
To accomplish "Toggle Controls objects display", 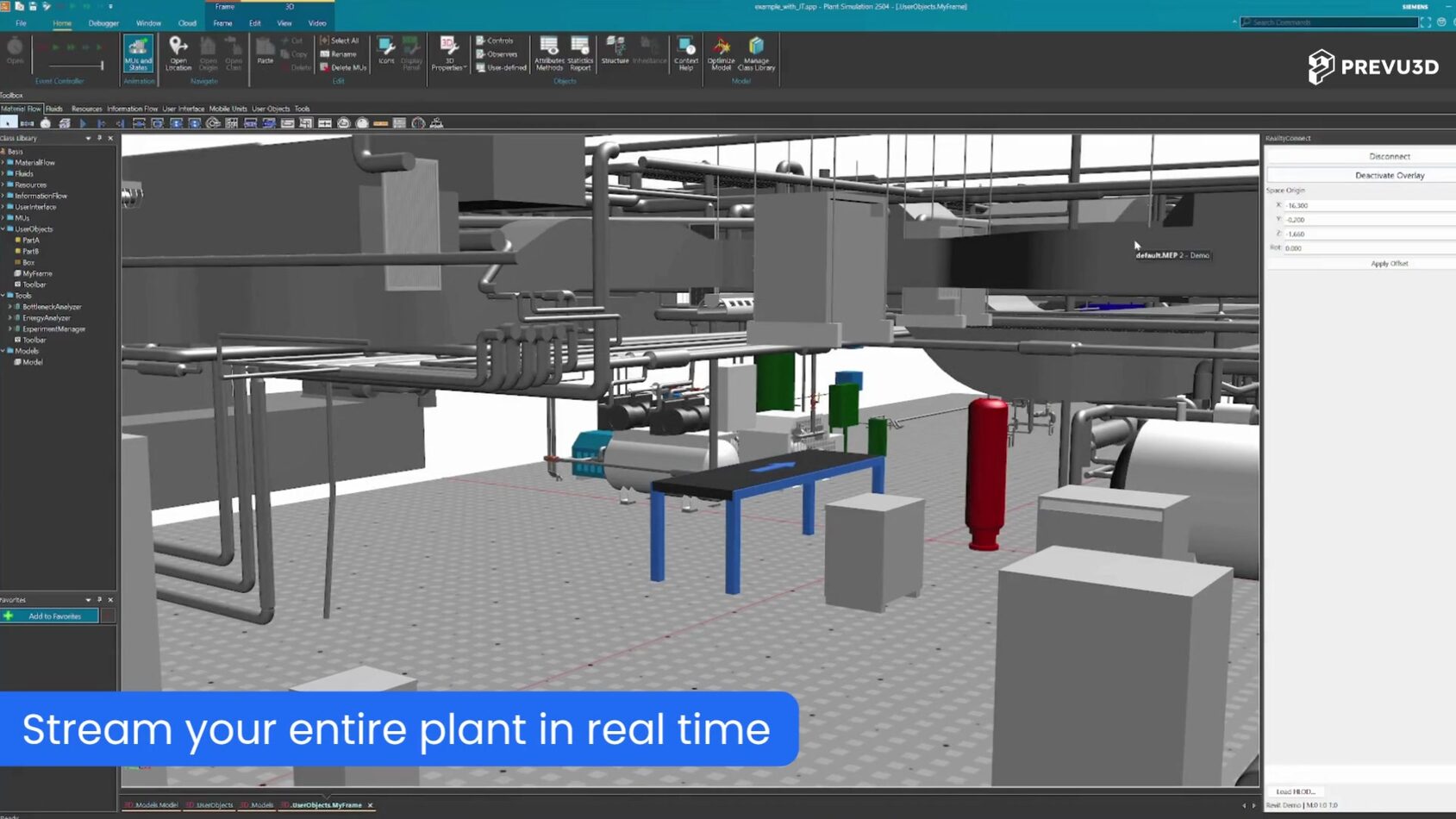I will click(x=495, y=41).
